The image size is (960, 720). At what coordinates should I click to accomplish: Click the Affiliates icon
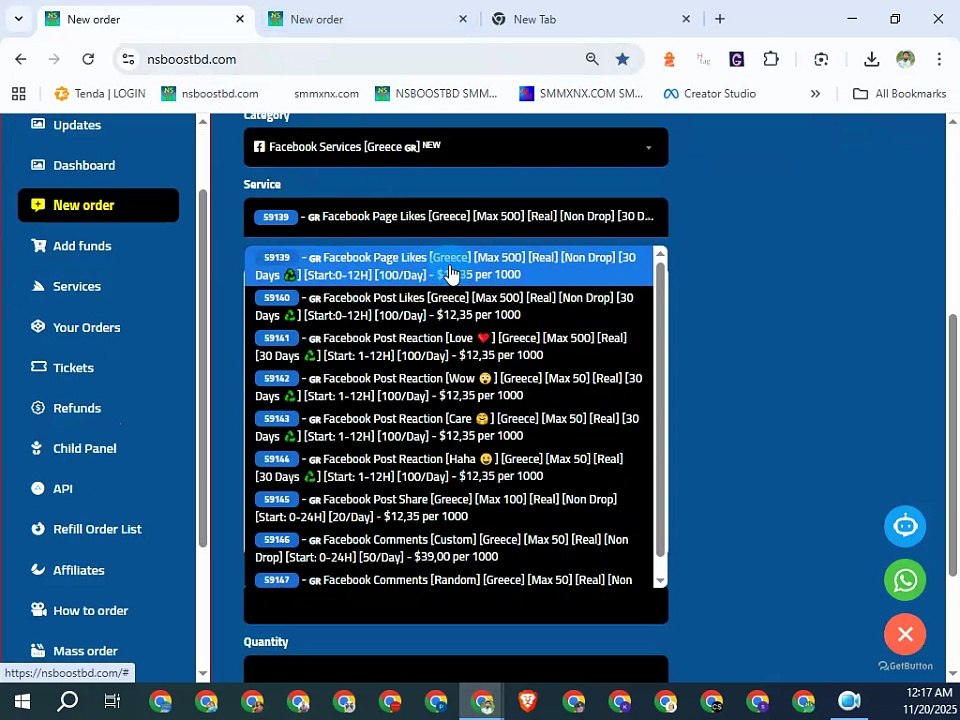pos(38,569)
